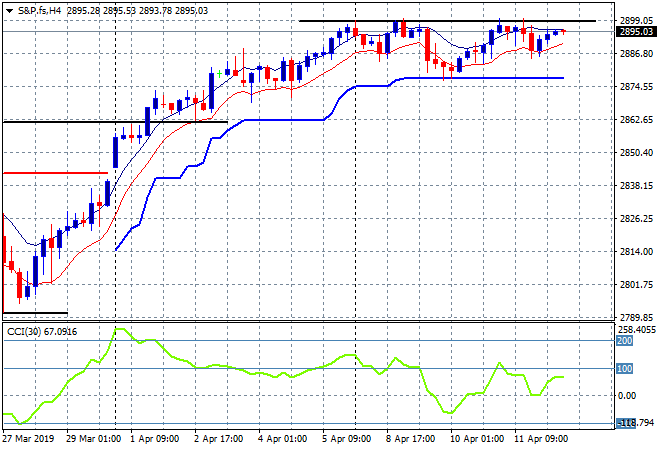
Task: Click the 2850.40 price axis label
Action: [636, 152]
